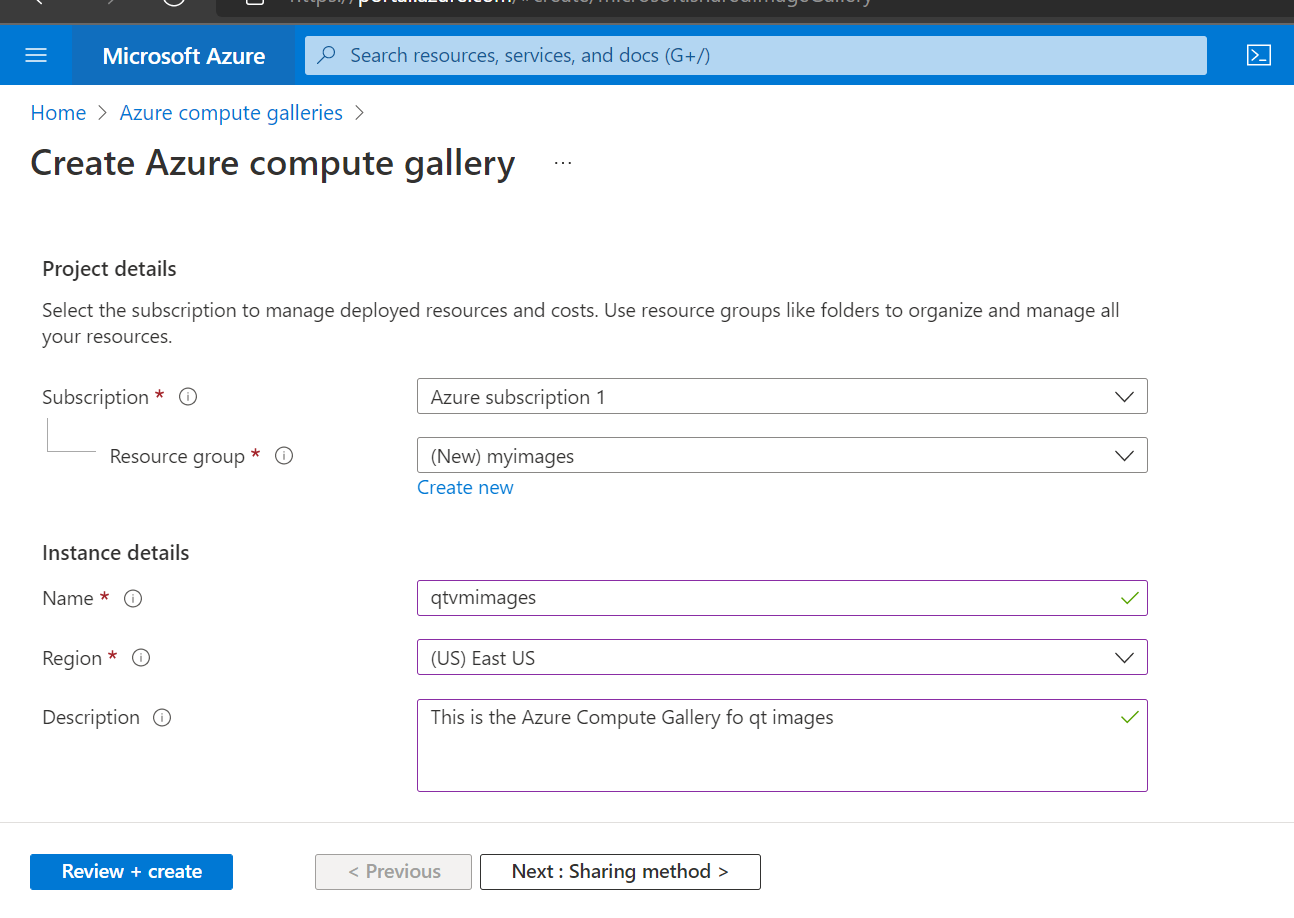
Task: Click the Project details heading
Action: click(109, 269)
